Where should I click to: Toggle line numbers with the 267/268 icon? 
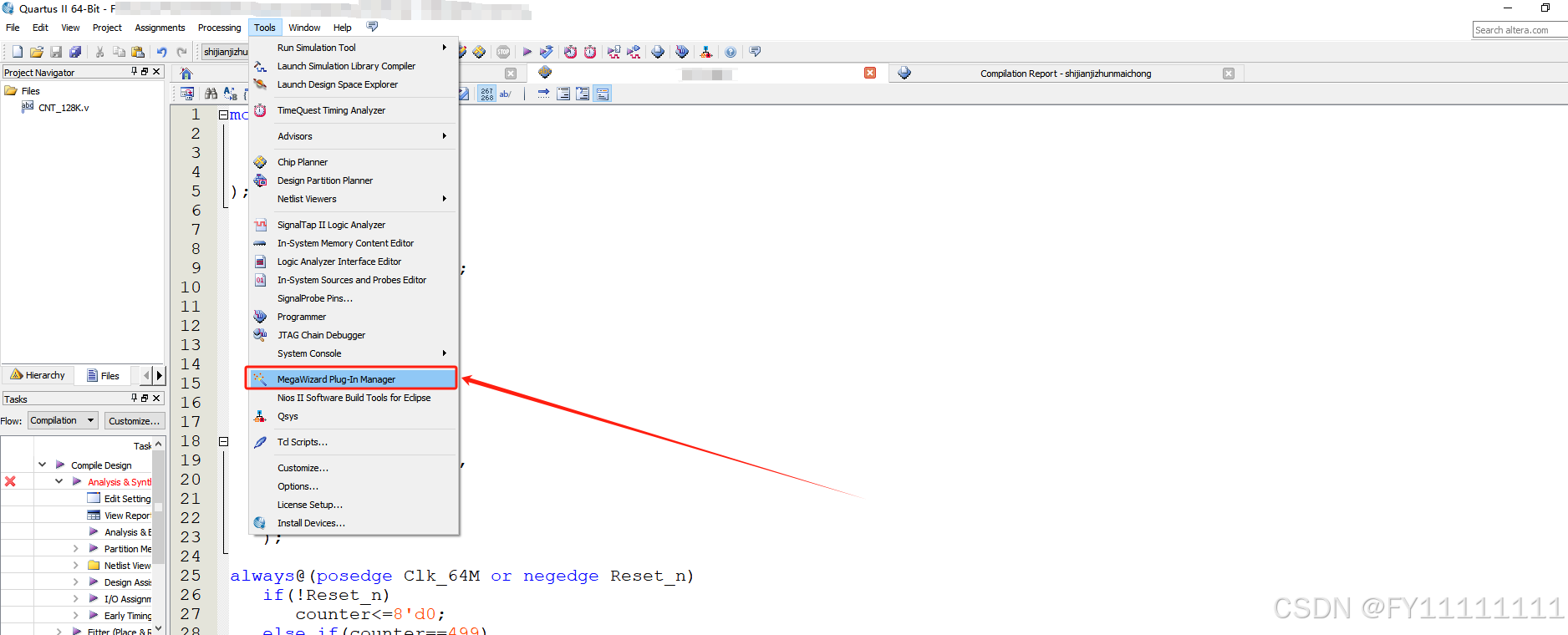tap(487, 94)
